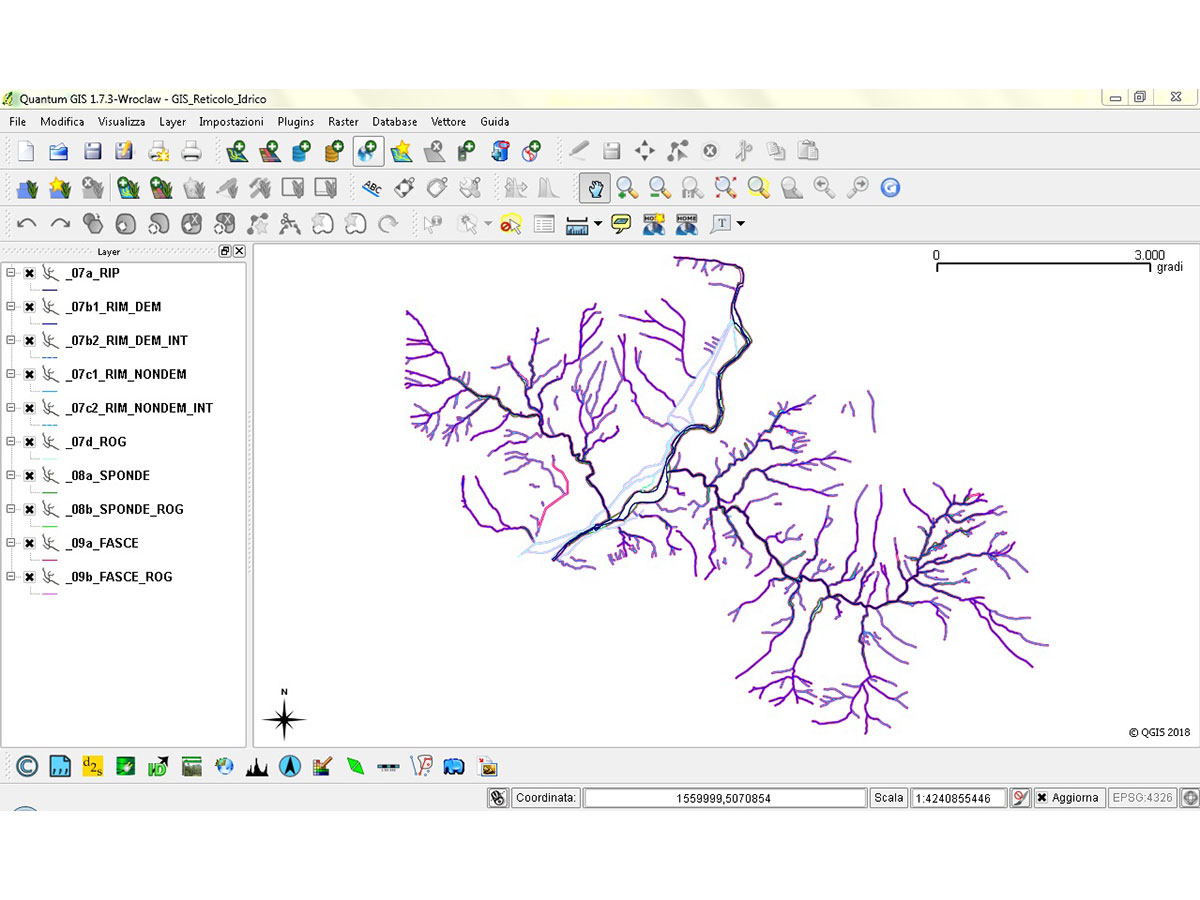The width and height of the screenshot is (1200, 900).
Task: Click the Save Project floppy icon
Action: click(92, 152)
